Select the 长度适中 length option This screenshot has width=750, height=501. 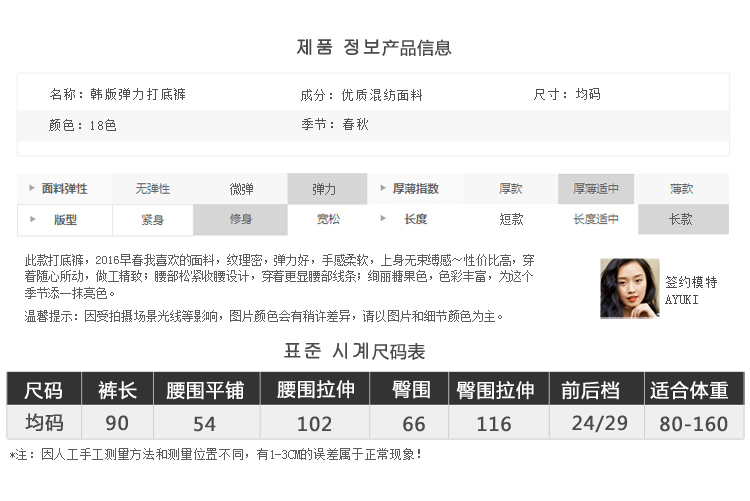coord(596,219)
